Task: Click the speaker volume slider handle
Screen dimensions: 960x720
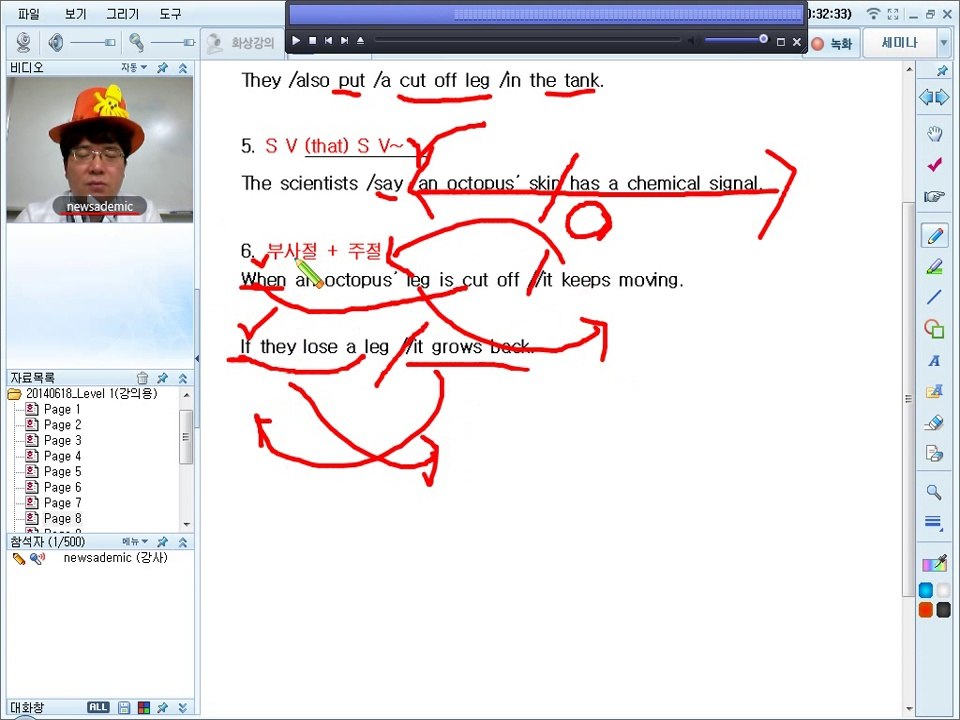Action: tap(110, 42)
